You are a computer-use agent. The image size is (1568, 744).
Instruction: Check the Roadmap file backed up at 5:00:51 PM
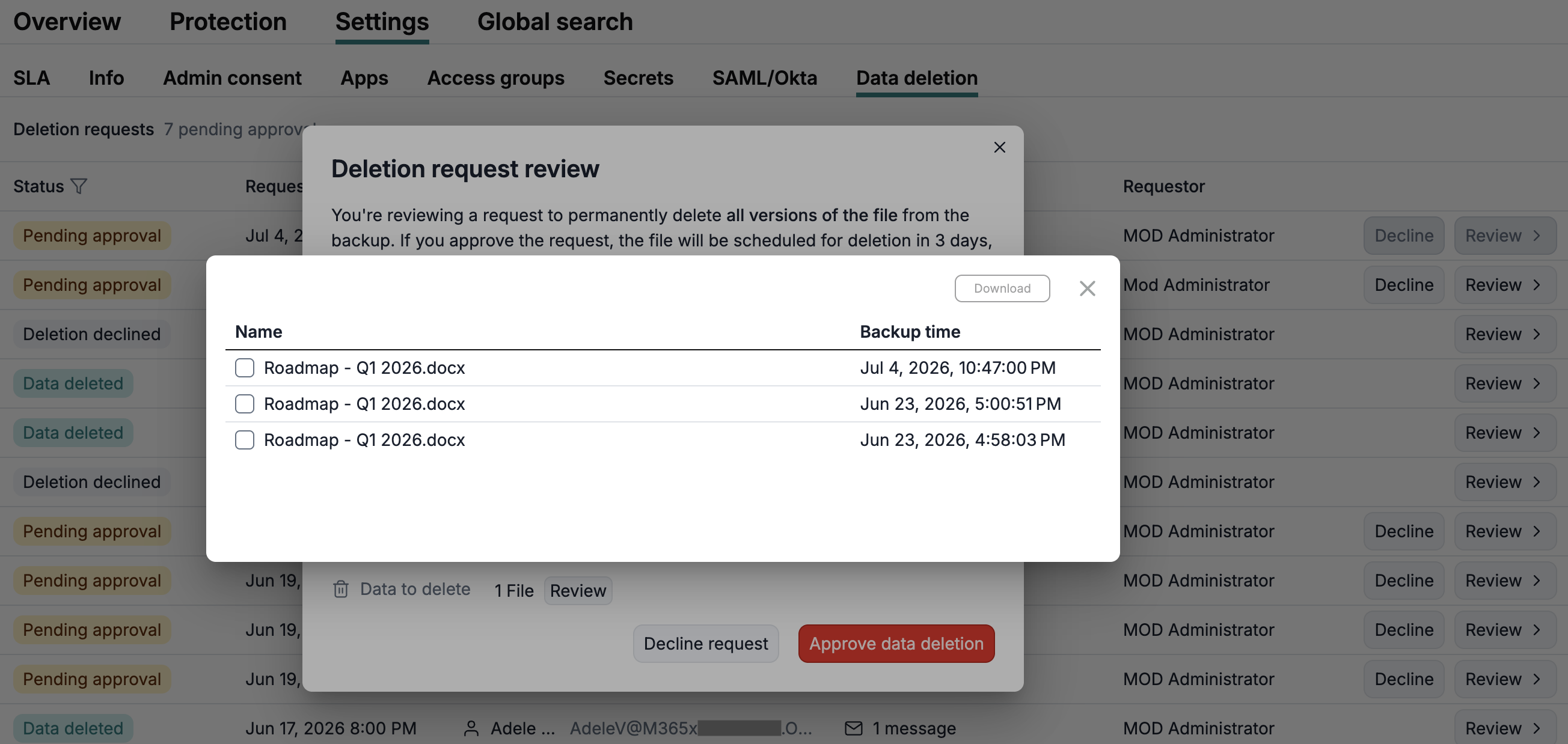(x=245, y=404)
